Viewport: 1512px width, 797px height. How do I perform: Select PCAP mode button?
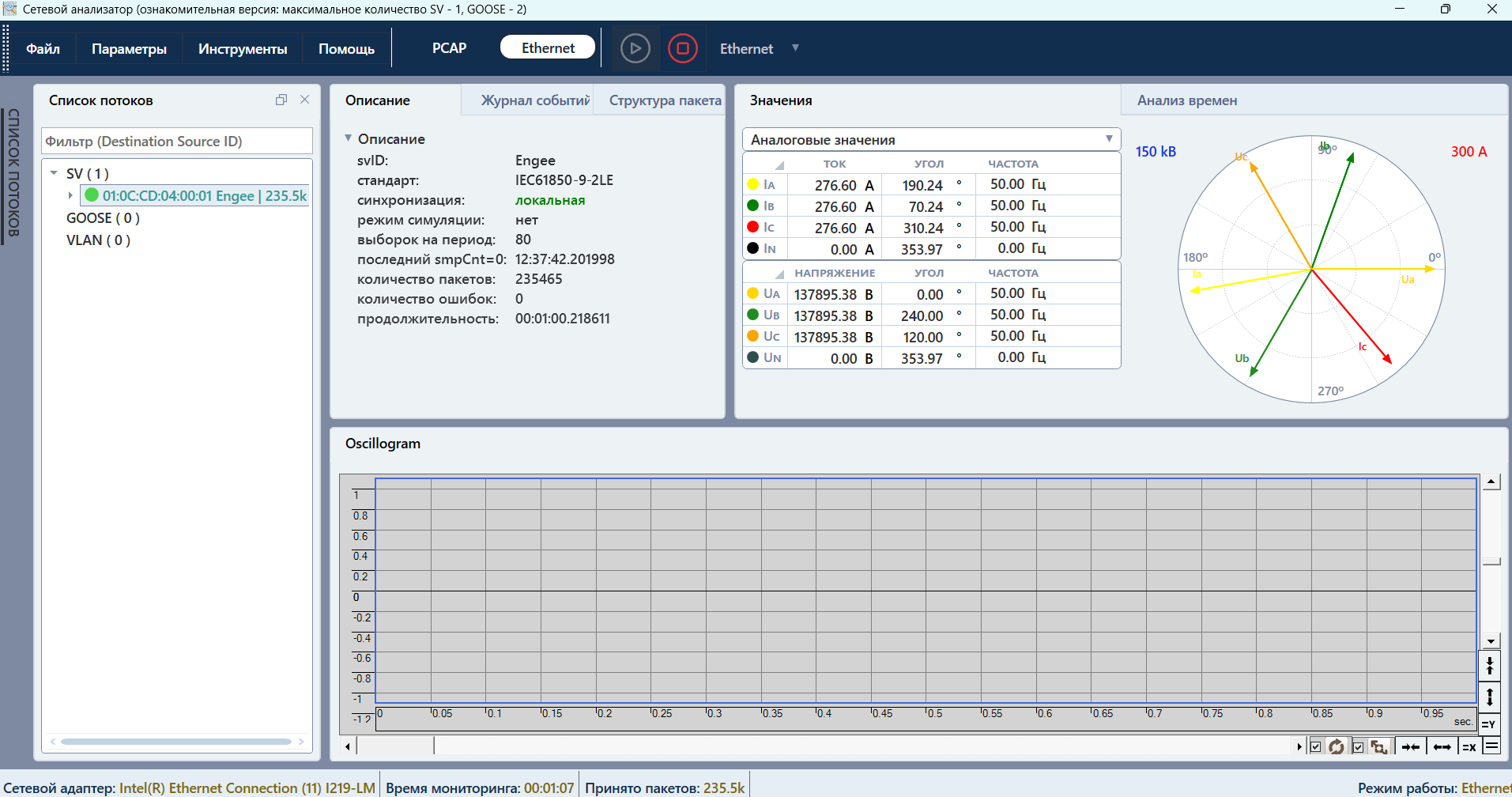[x=449, y=48]
